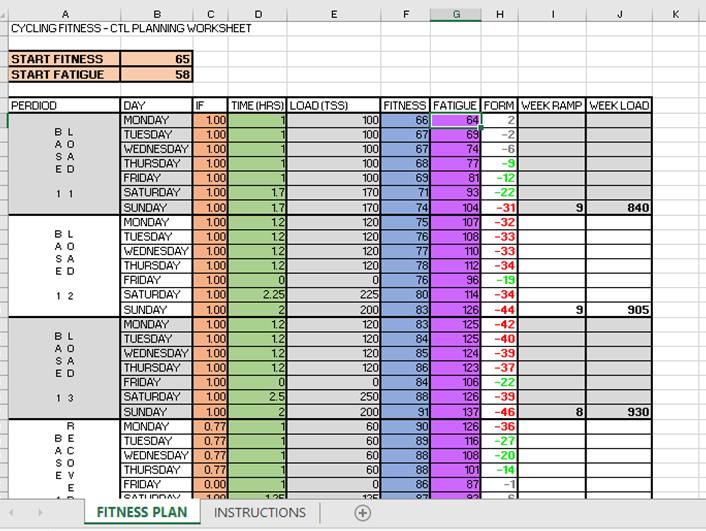
Task: Select column B header
Action: click(157, 14)
